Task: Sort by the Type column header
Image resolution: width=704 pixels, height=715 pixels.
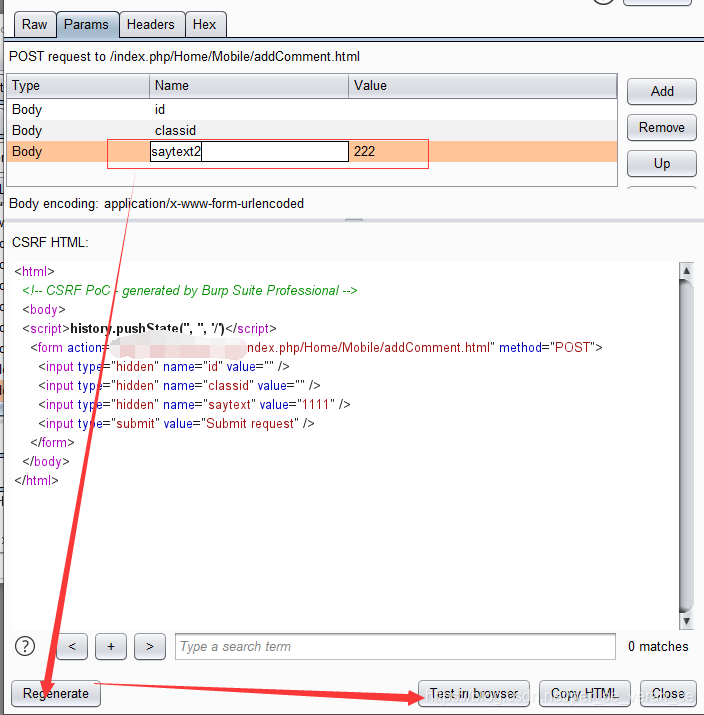Action: pos(78,86)
